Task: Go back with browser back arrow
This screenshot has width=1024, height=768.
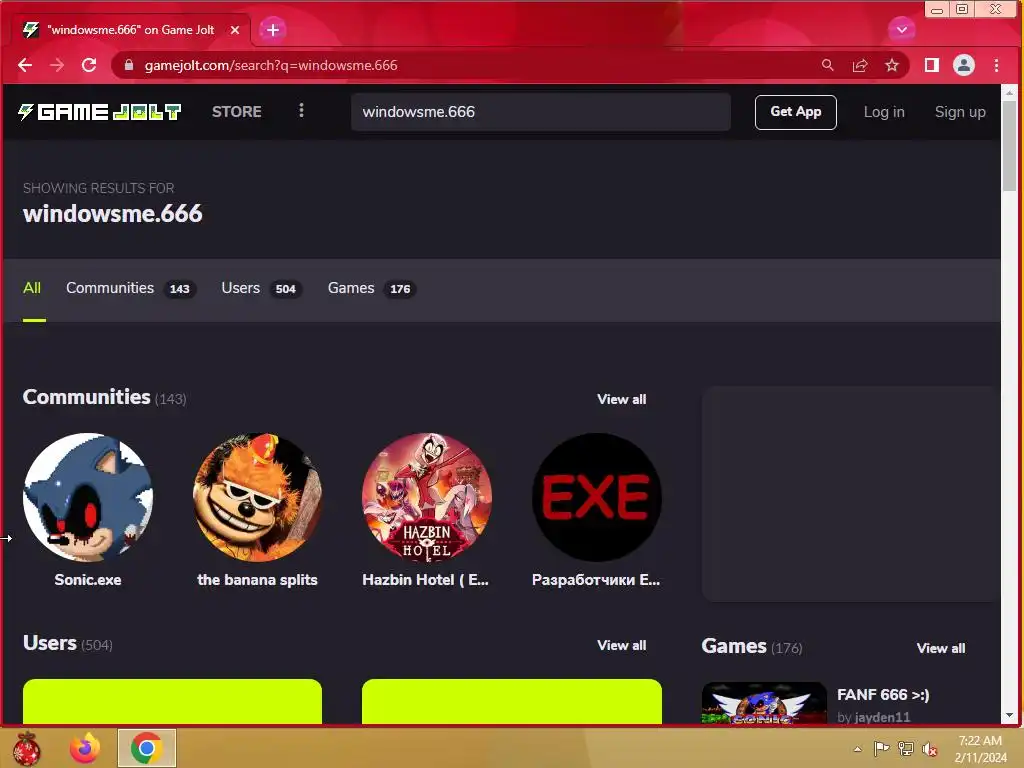Action: [x=25, y=65]
